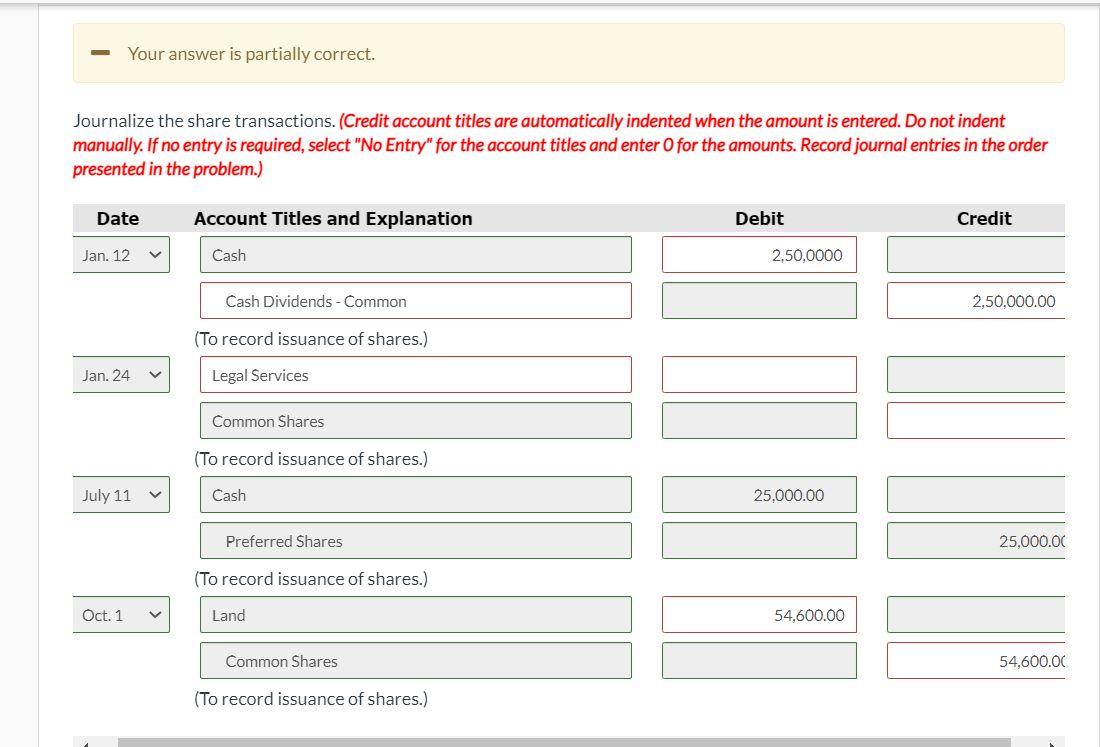The image size is (1100, 747).
Task: Select the Preferred Shares account field
Action: coord(415,540)
